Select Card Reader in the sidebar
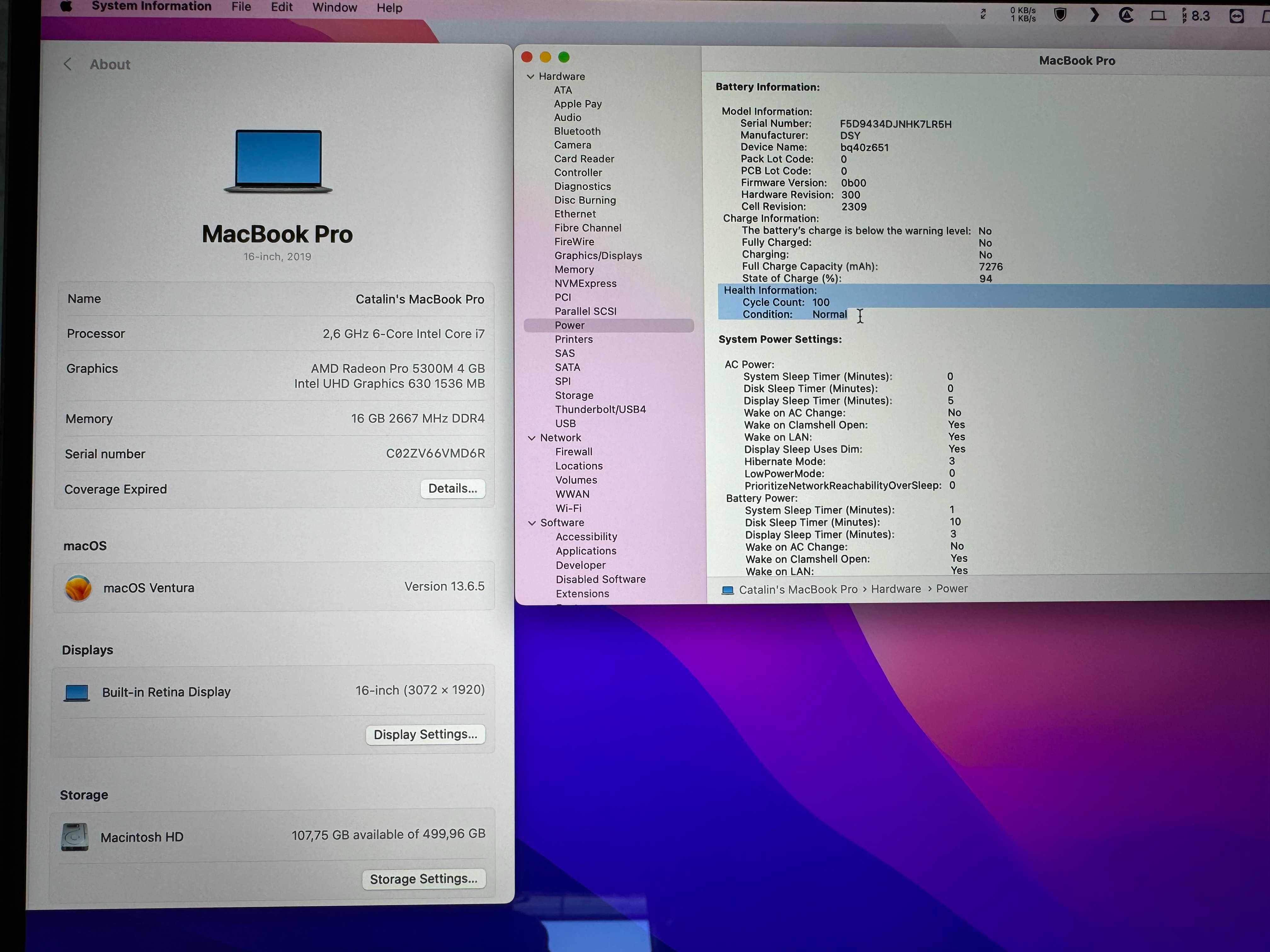Image resolution: width=1270 pixels, height=952 pixels. (584, 159)
